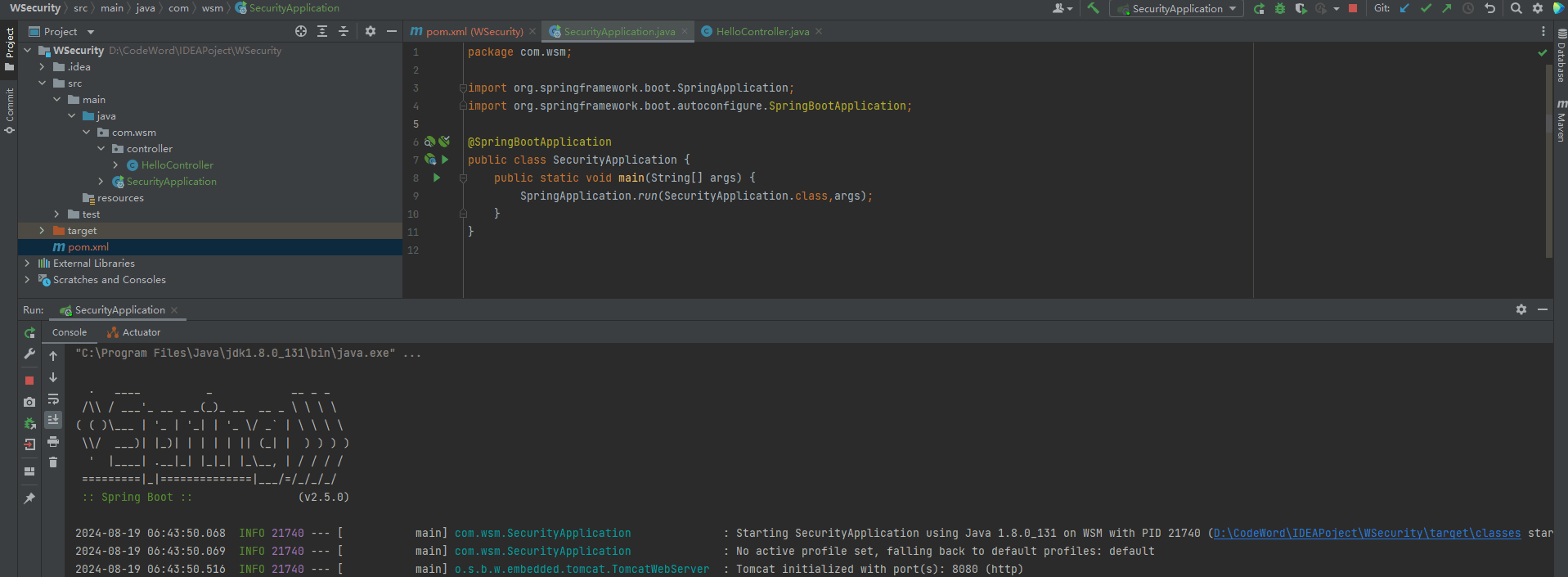The height and width of the screenshot is (577, 1568).
Task: Toggle soft-wrap in the console
Action: [53, 399]
